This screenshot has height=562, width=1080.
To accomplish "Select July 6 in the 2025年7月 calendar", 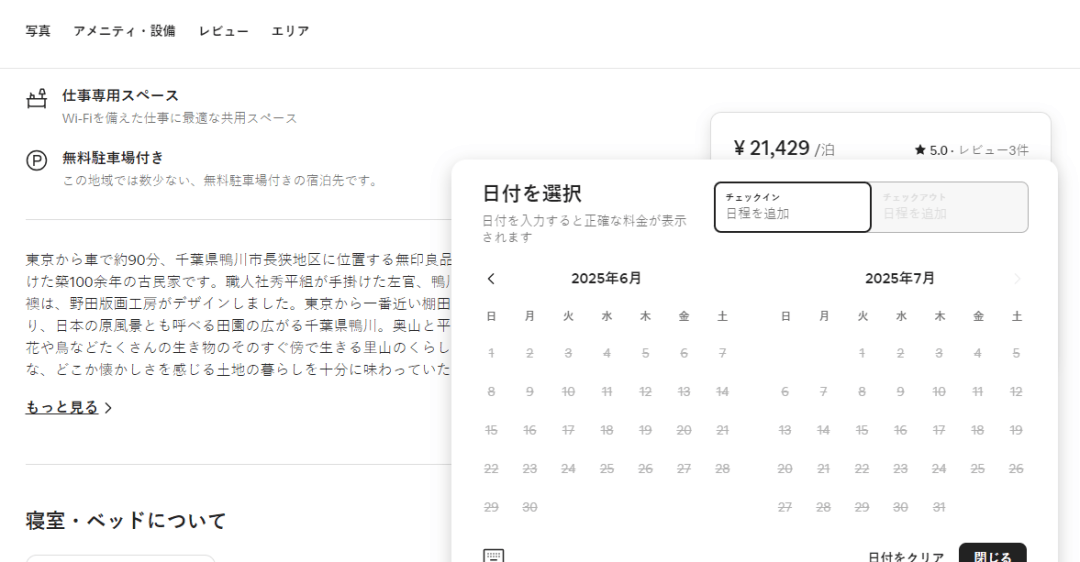I will pyautogui.click(x=785, y=392).
